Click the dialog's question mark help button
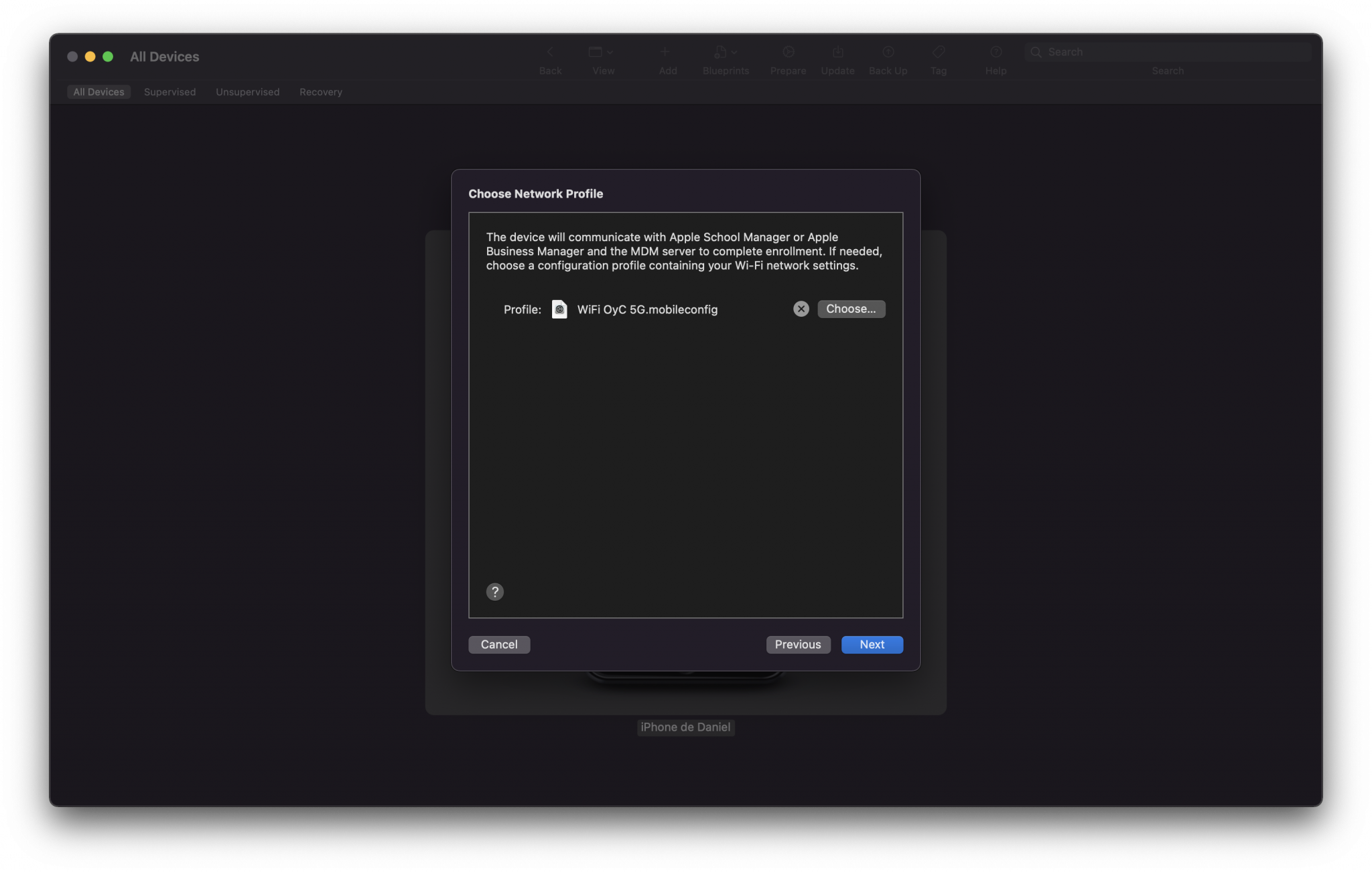Viewport: 1372px width, 872px height. 495,591
